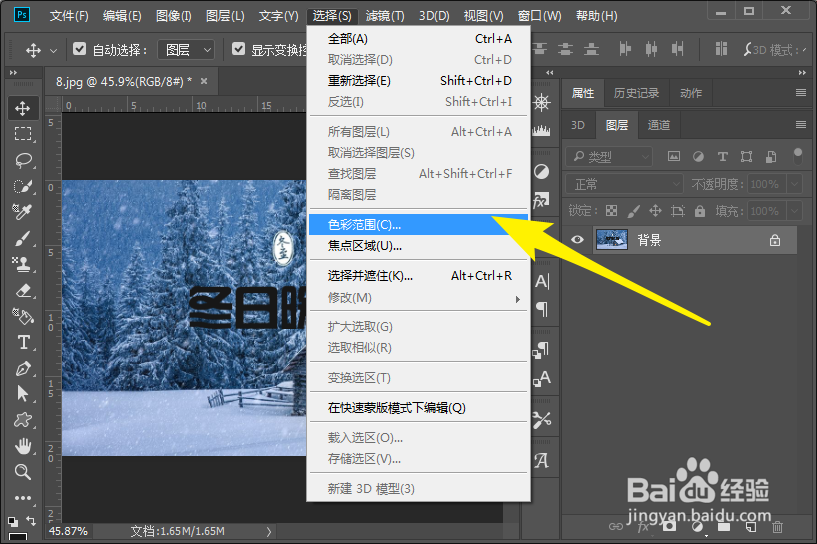The height and width of the screenshot is (544, 817).
Task: Open the Fill dropdown arrow
Action: coord(795,211)
